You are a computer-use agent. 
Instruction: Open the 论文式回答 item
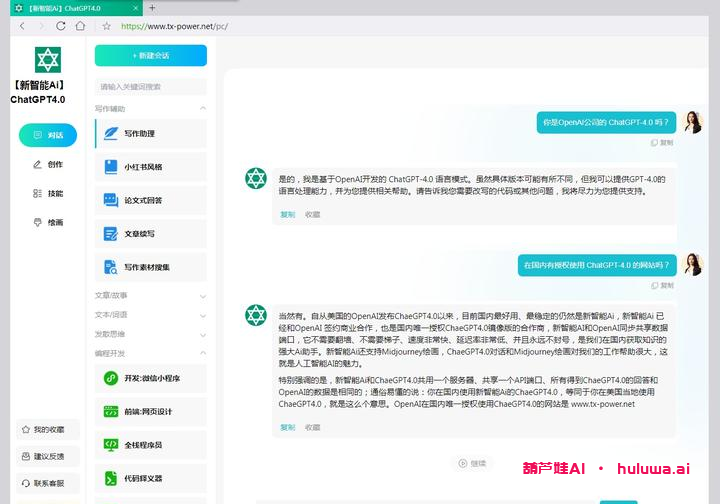(151, 201)
